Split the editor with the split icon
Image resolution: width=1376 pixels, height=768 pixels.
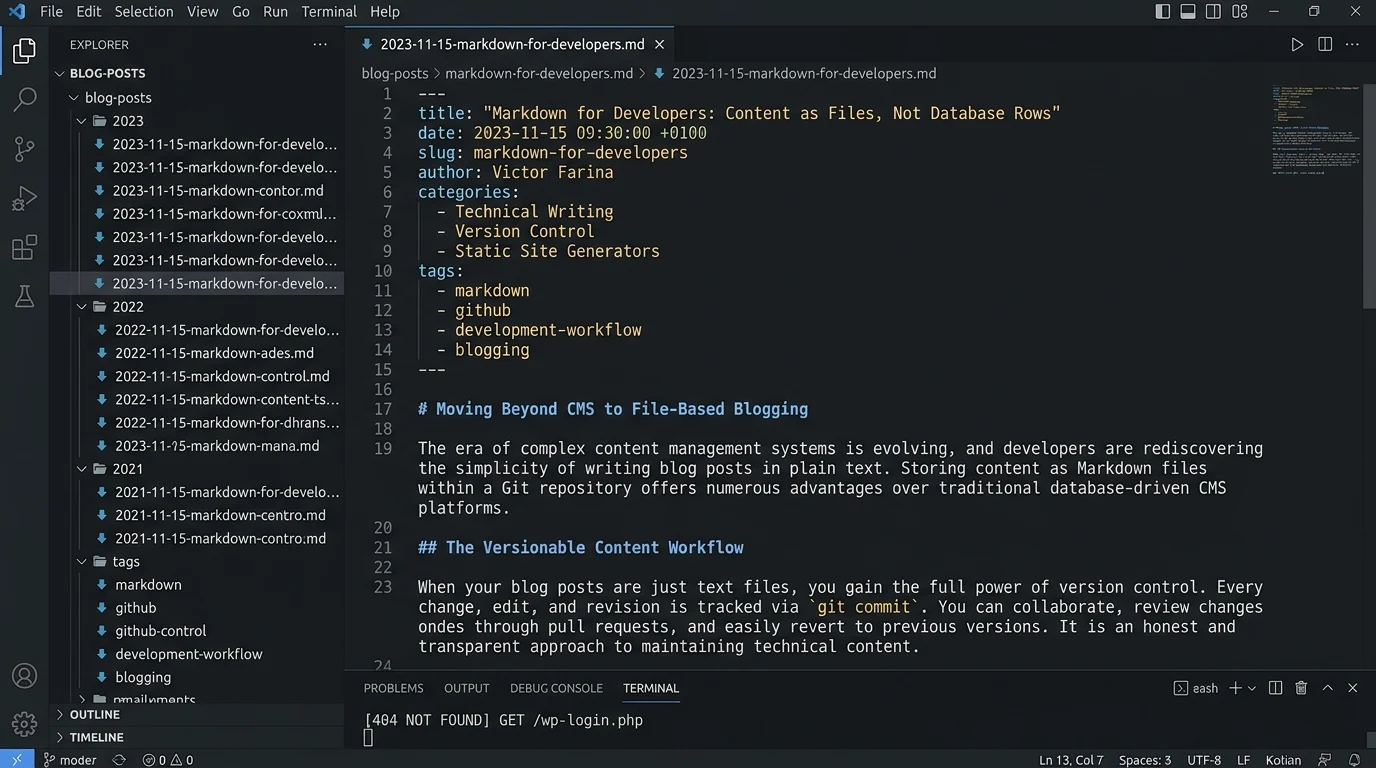1325,44
